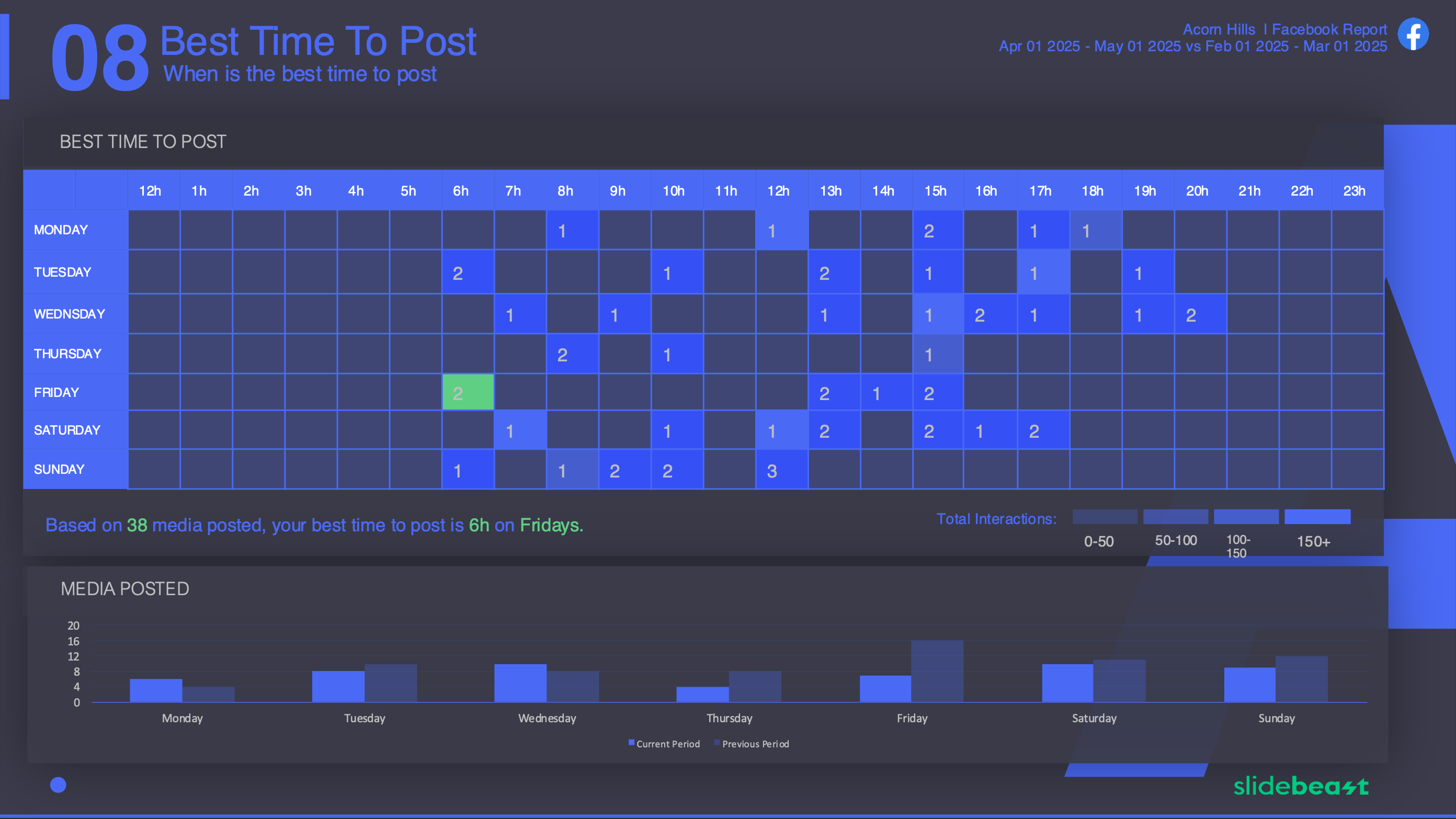This screenshot has height=819, width=1456.
Task: Click the Facebook logo icon
Action: point(1413,34)
